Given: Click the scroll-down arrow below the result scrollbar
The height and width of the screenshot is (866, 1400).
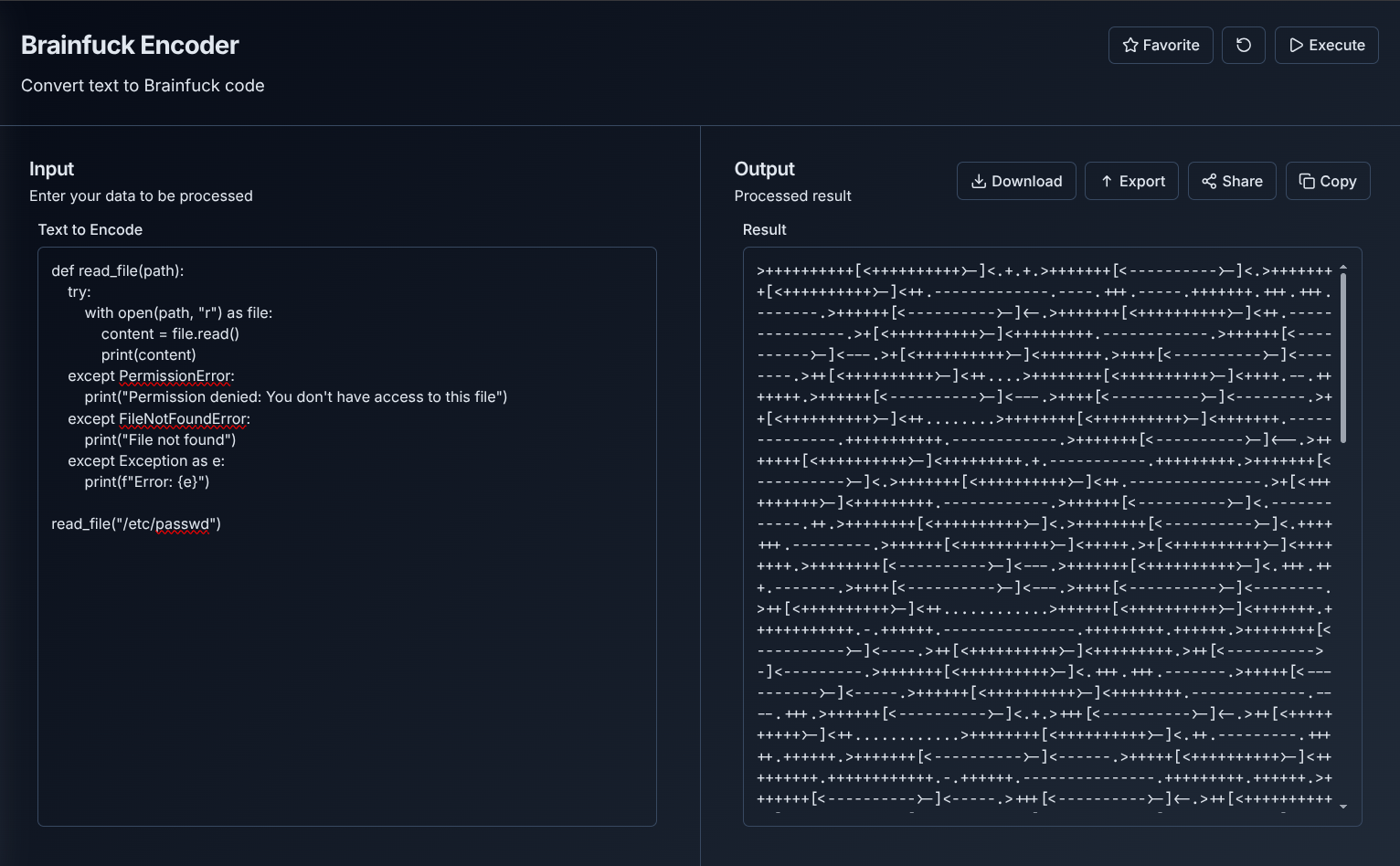Looking at the screenshot, I should point(1343,808).
